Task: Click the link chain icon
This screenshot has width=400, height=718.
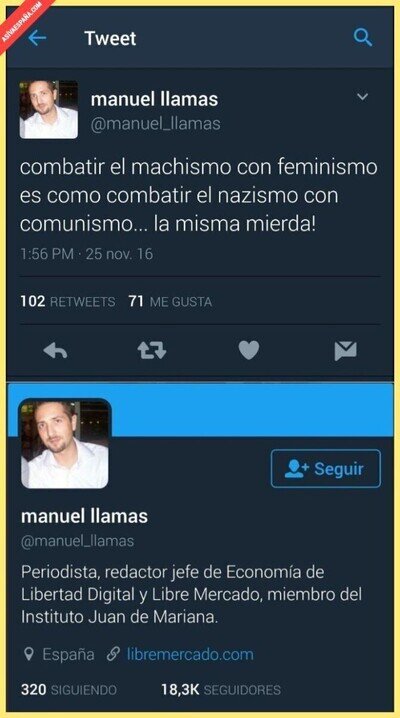Action: 113,654
